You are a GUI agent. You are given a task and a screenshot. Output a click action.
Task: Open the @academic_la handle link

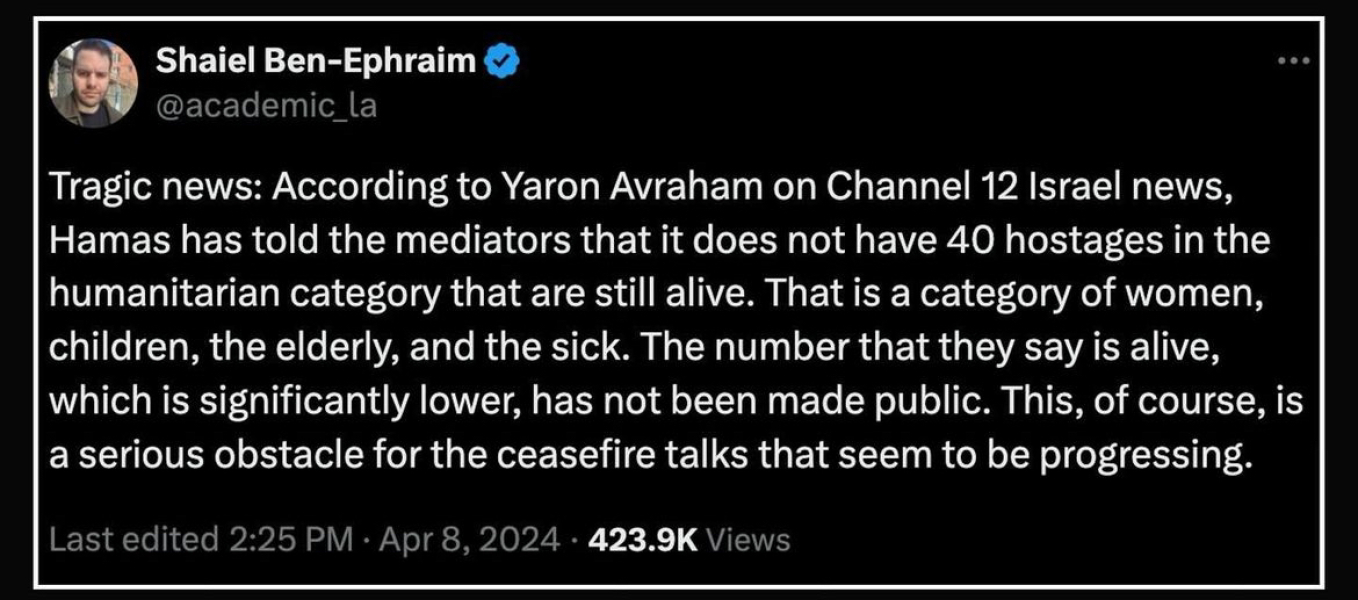coord(267,104)
